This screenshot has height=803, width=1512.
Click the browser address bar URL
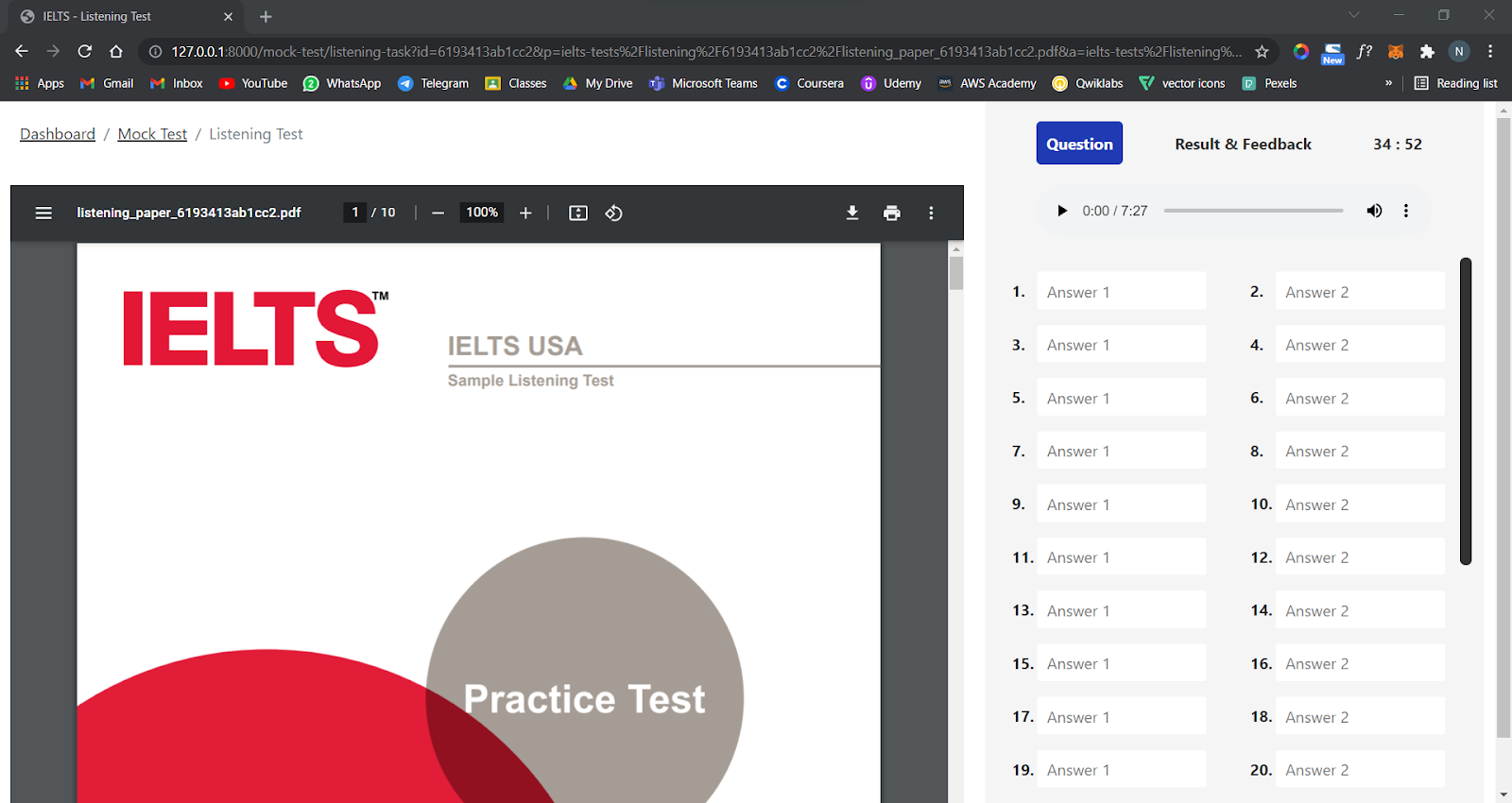coord(707,52)
